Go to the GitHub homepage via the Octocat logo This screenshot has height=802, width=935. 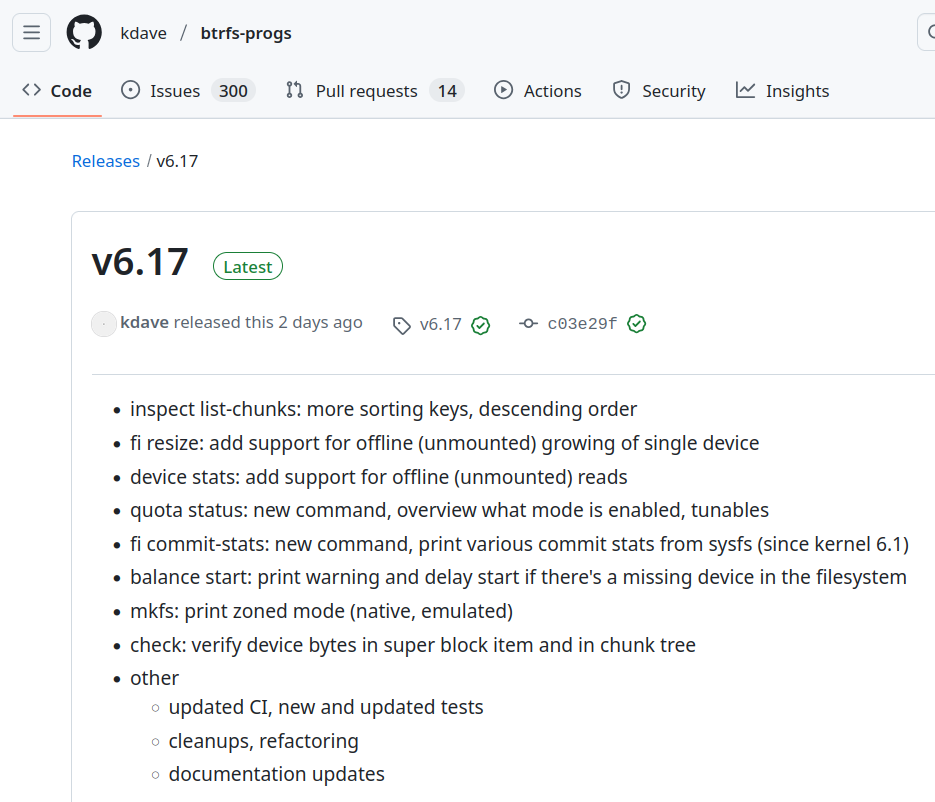tap(84, 33)
